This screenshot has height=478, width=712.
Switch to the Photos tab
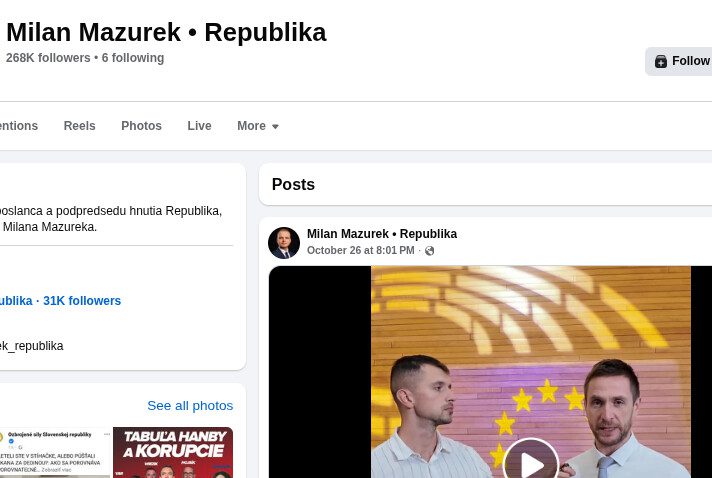[x=141, y=126]
